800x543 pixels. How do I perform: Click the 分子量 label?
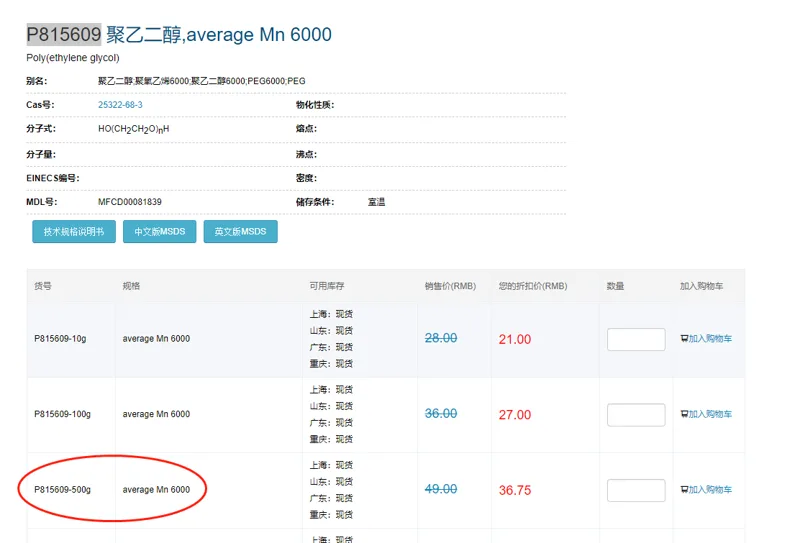(x=41, y=154)
